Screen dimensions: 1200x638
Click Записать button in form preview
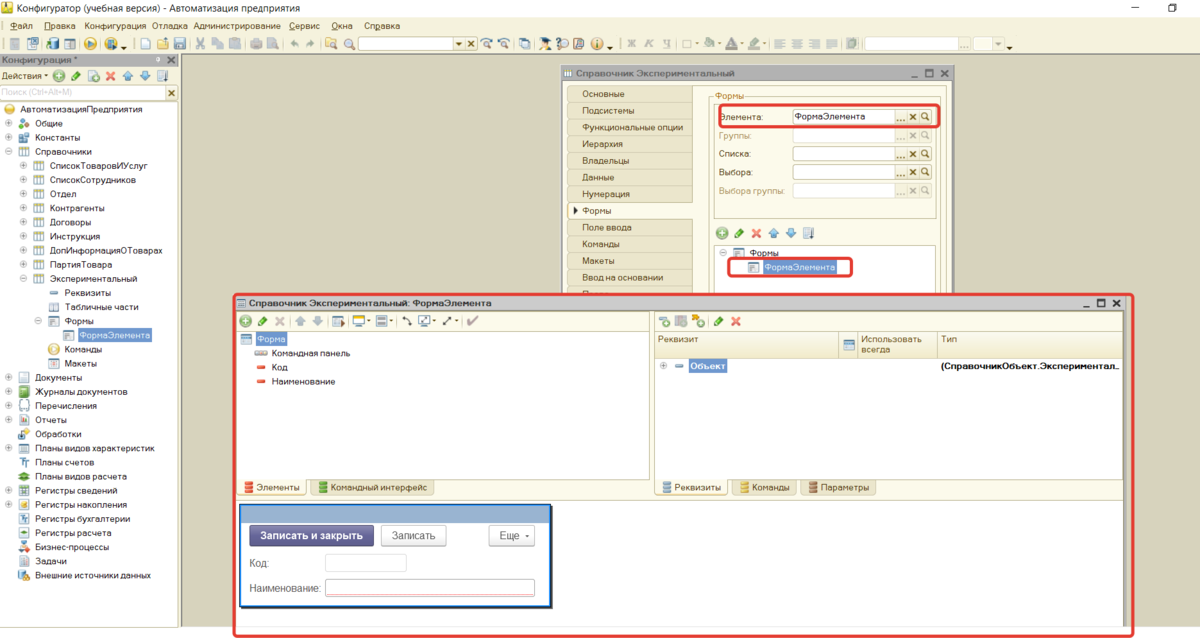point(413,536)
